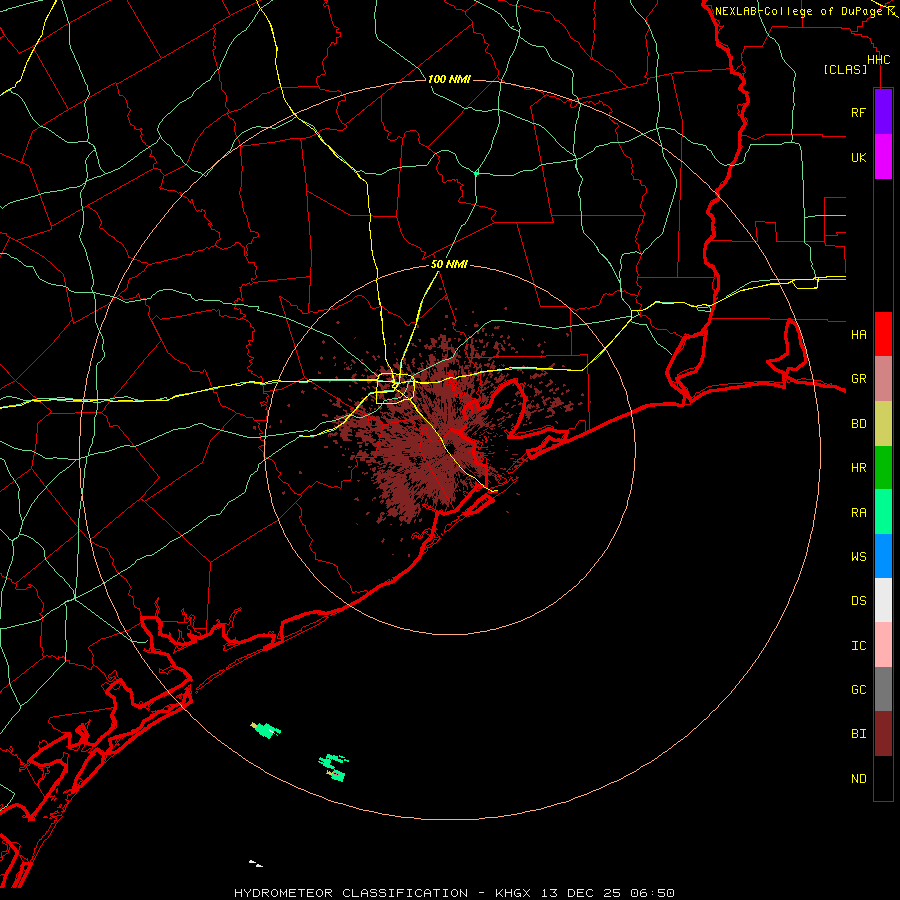Click the GR legend label
Image resolution: width=900 pixels, height=900 pixels.
pyautogui.click(x=858, y=379)
